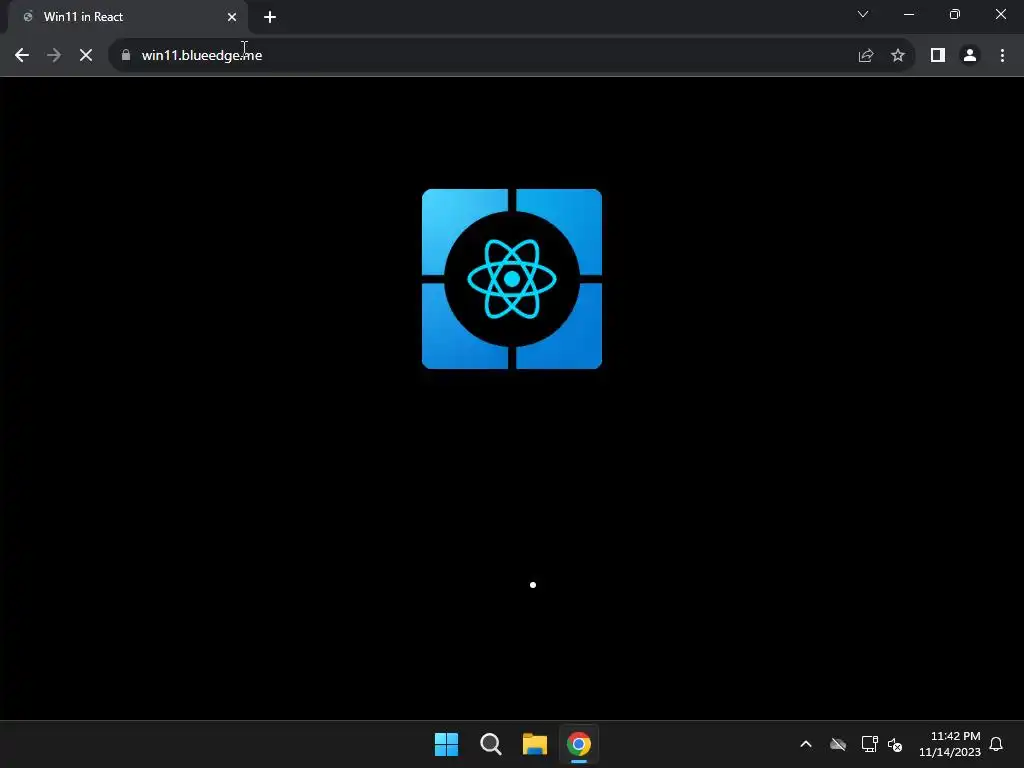The image size is (1024, 768).
Task: Open network settings from the tray
Action: pos(869,744)
